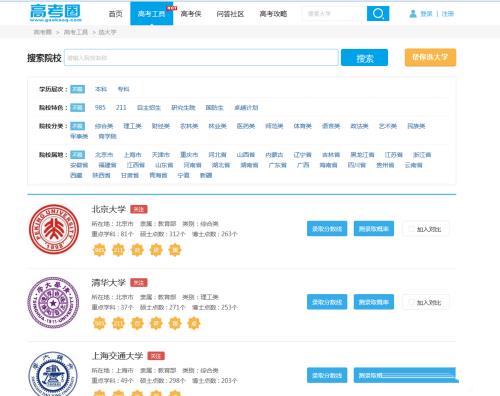Click 测录取概率 button for 北京大学
Viewport: 500px width, 396px height.
(374, 229)
